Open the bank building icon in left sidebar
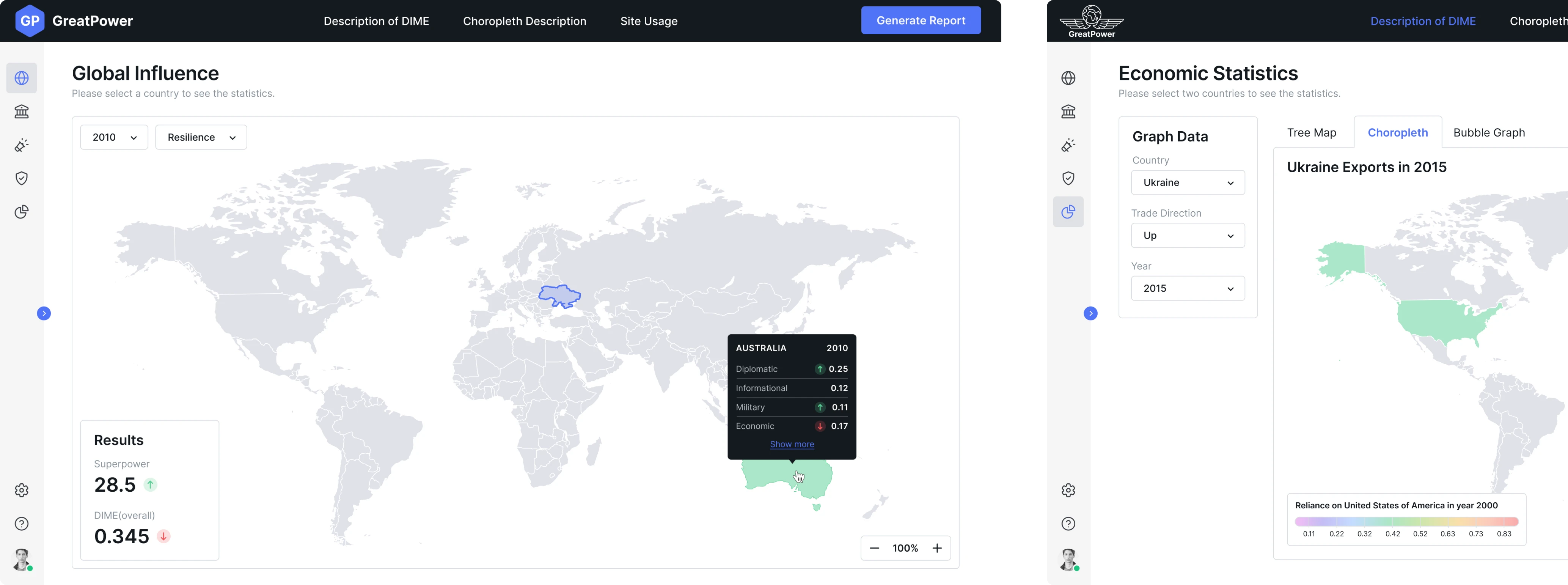1568x585 pixels. click(x=21, y=112)
